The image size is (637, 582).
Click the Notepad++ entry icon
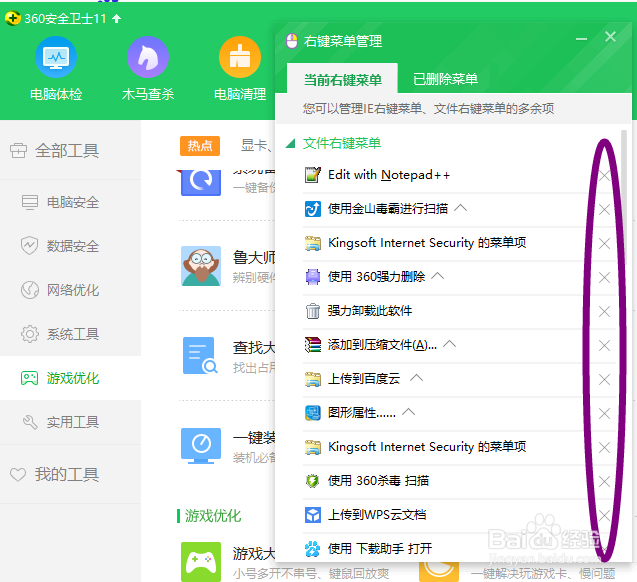click(312, 175)
